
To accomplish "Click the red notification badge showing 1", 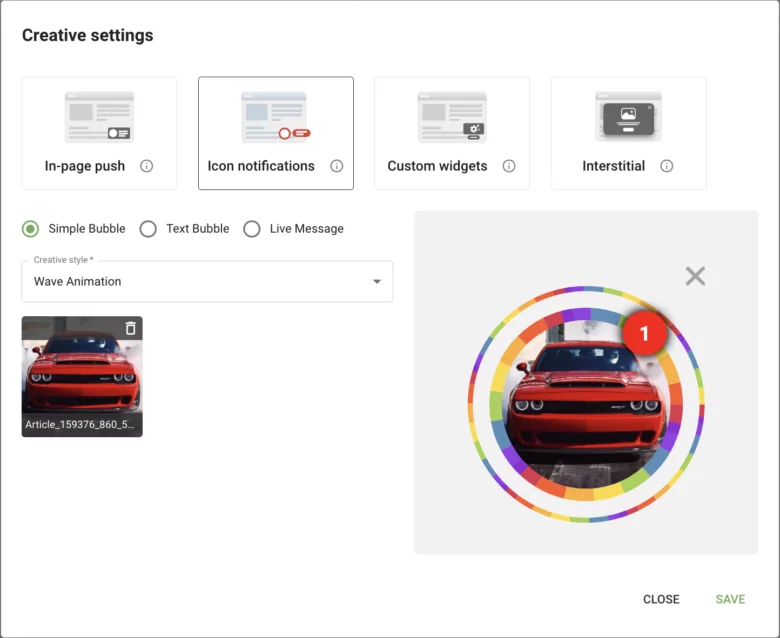I will click(x=644, y=334).
